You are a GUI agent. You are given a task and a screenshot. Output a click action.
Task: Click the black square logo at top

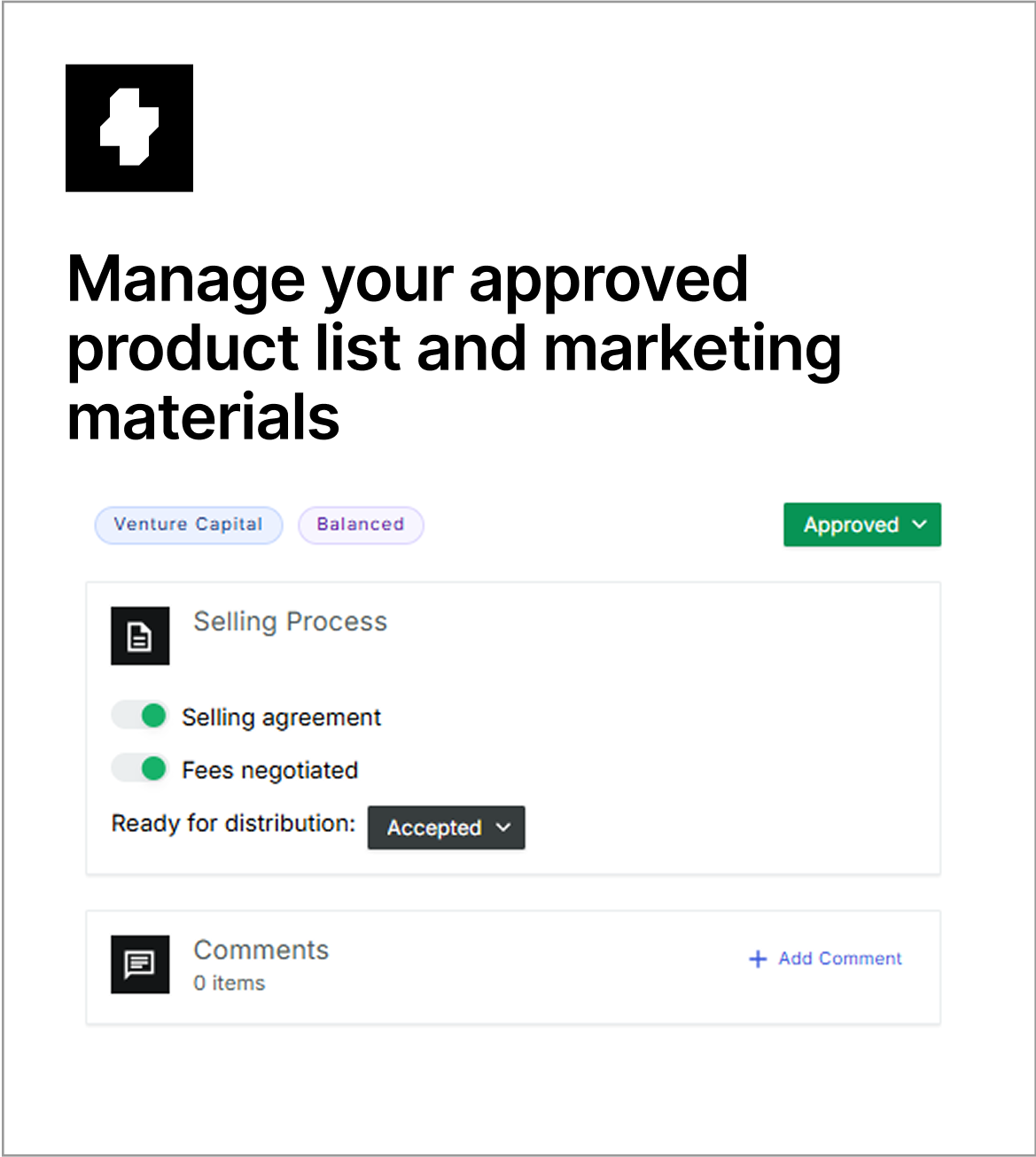129,128
